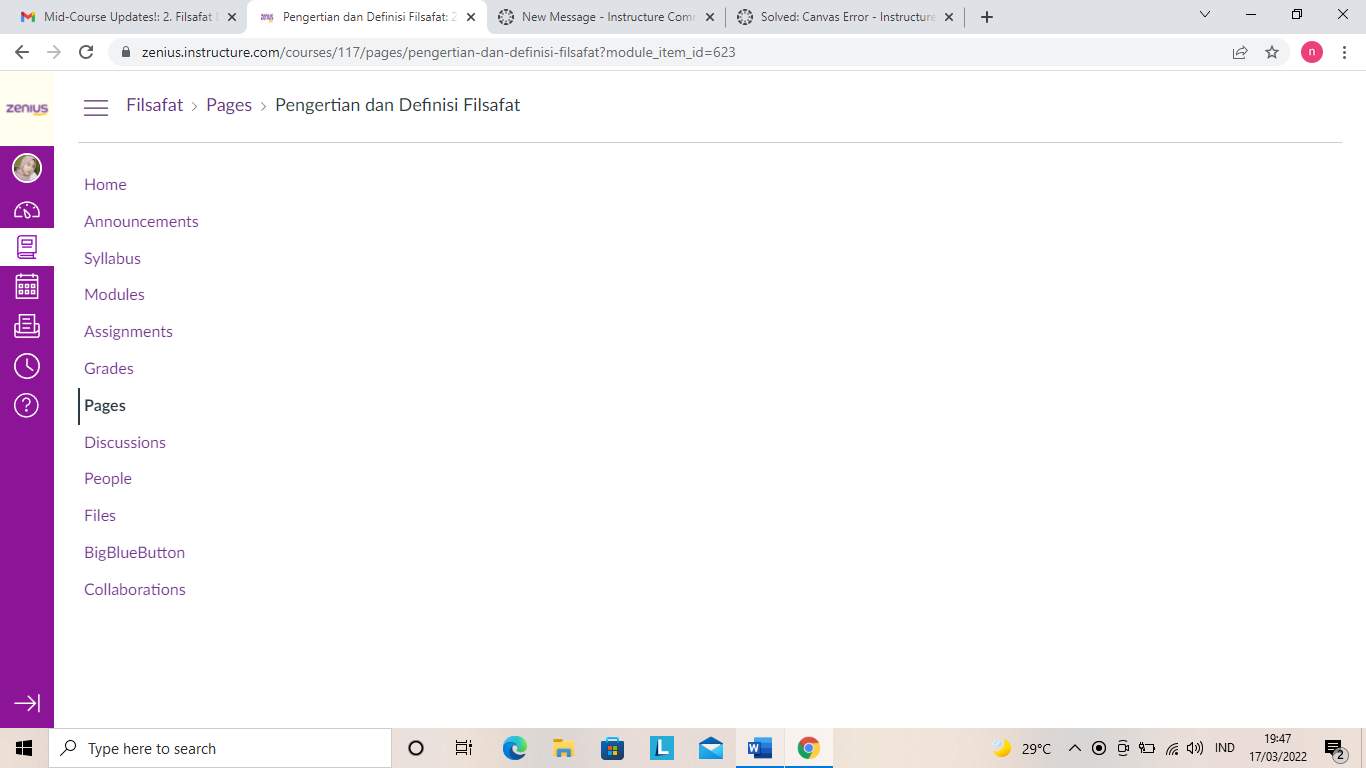Open the Syllabus page link
Viewport: 1366px width, 768px height.
click(112, 258)
